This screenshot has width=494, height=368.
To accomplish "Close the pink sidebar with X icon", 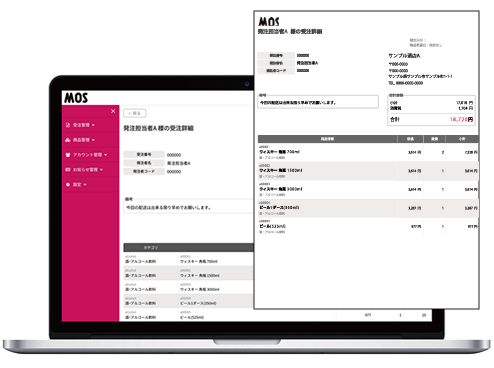I will (113, 111).
